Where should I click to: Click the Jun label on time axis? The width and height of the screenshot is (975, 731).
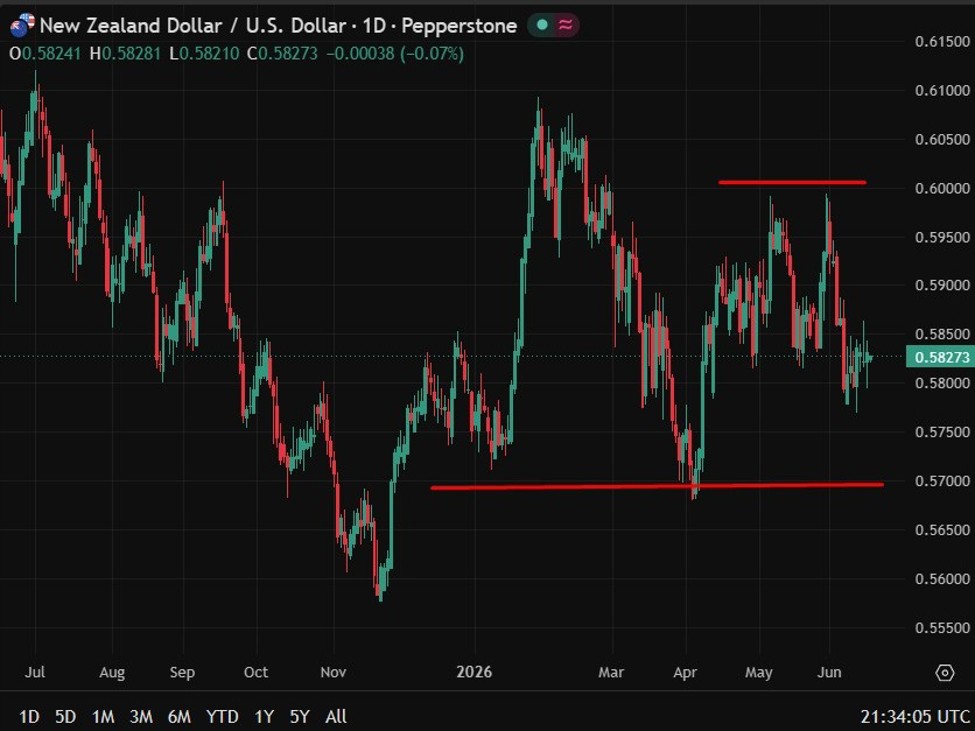(x=829, y=673)
